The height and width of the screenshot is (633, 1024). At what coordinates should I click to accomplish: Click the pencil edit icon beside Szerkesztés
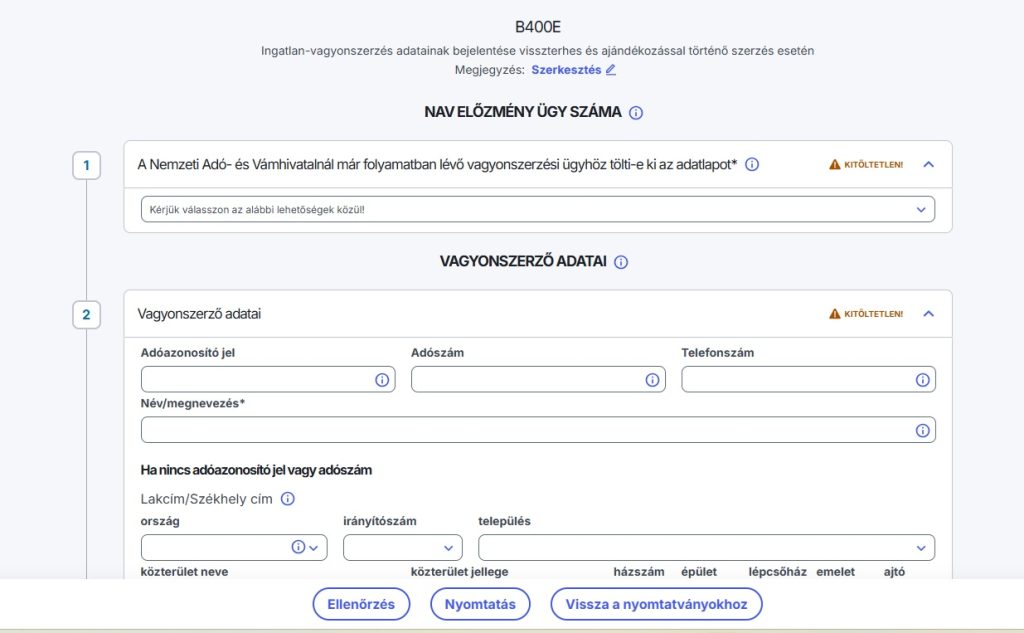point(611,70)
